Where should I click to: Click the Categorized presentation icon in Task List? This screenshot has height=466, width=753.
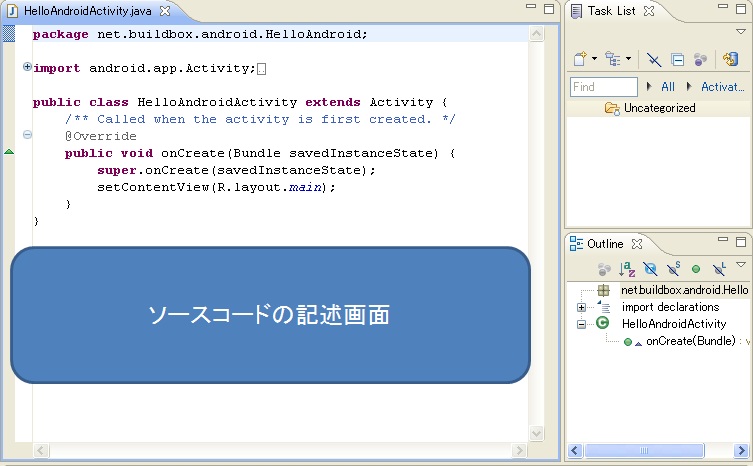[612, 59]
